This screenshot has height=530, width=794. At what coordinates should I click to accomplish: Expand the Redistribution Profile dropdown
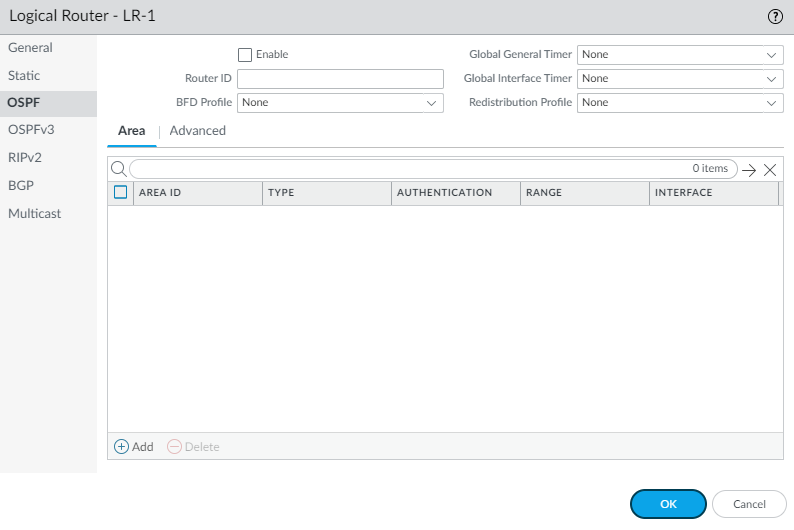[x=680, y=103]
